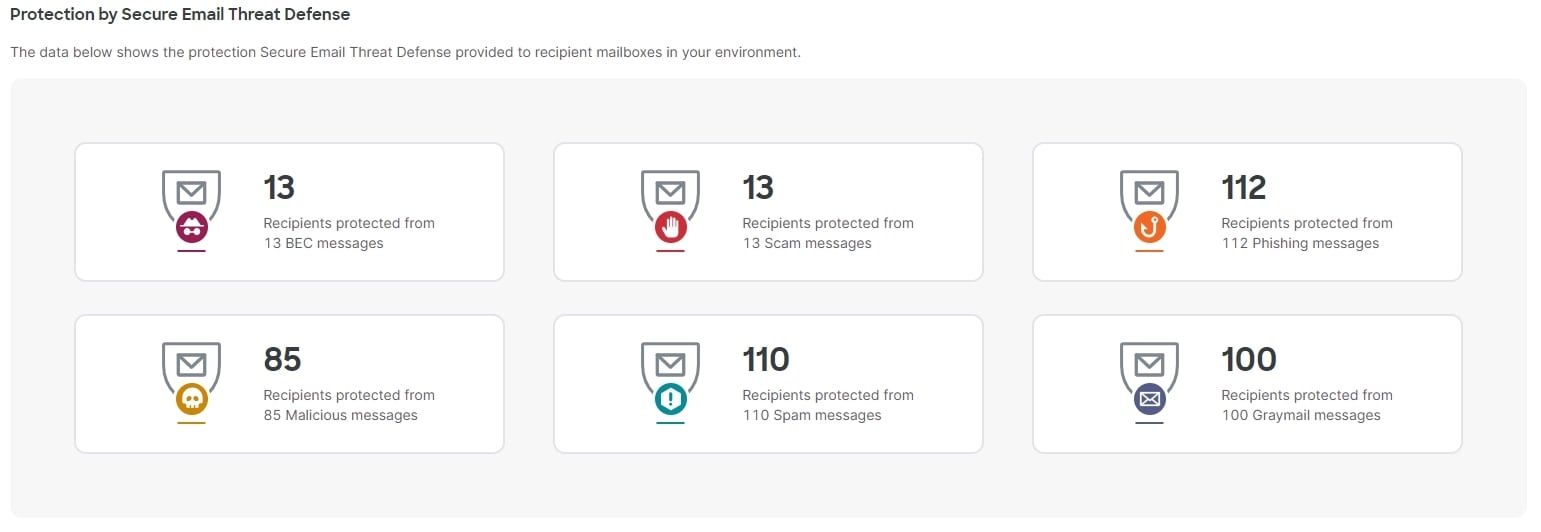The width and height of the screenshot is (1541, 532).
Task: Click the Malicious shield icon with skull badge
Action: point(191,382)
